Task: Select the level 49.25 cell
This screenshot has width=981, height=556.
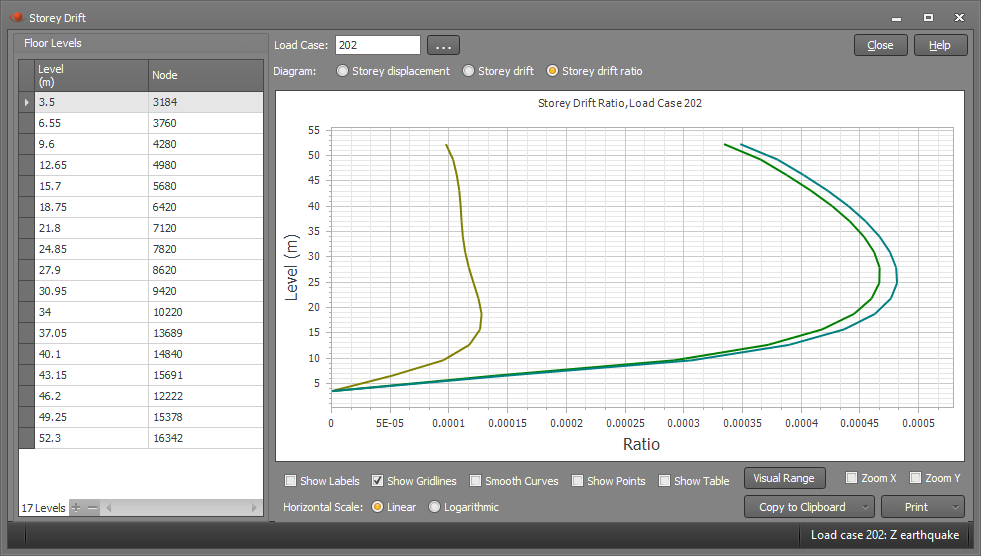Action: coord(91,417)
